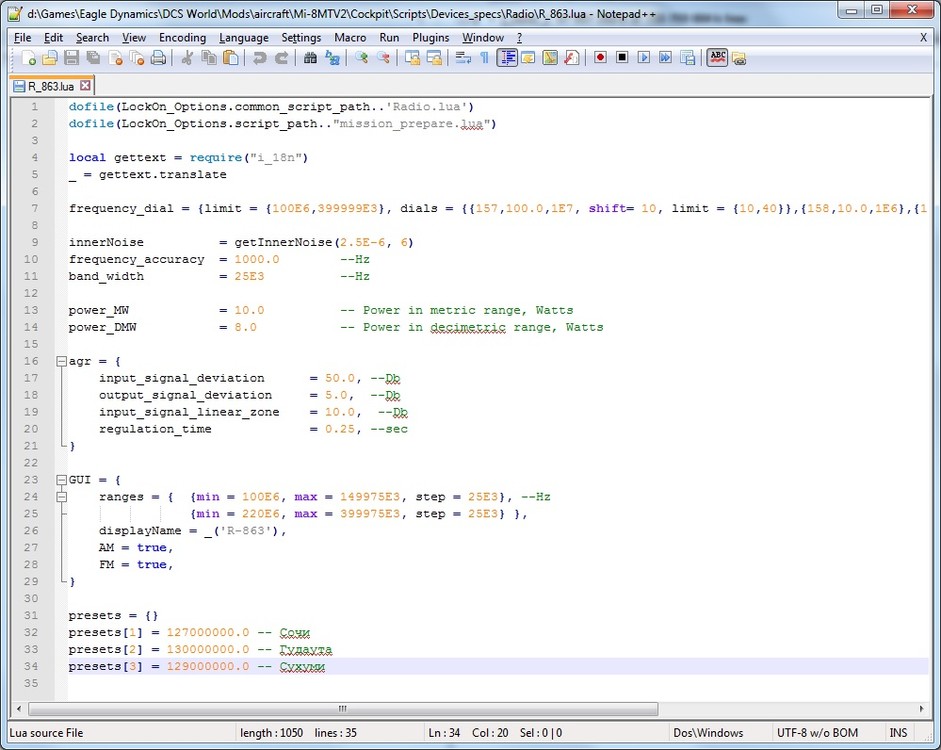Click the horizontal scrollbar at bottom
Image resolution: width=941 pixels, height=750 pixels.
tap(340, 708)
